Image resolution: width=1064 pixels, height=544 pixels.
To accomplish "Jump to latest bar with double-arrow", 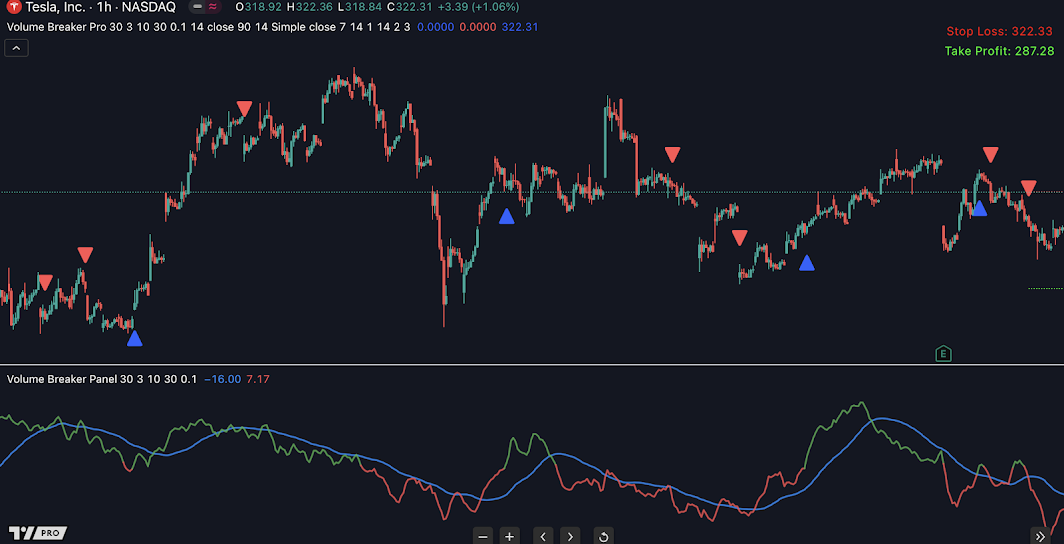I will coord(1039,536).
